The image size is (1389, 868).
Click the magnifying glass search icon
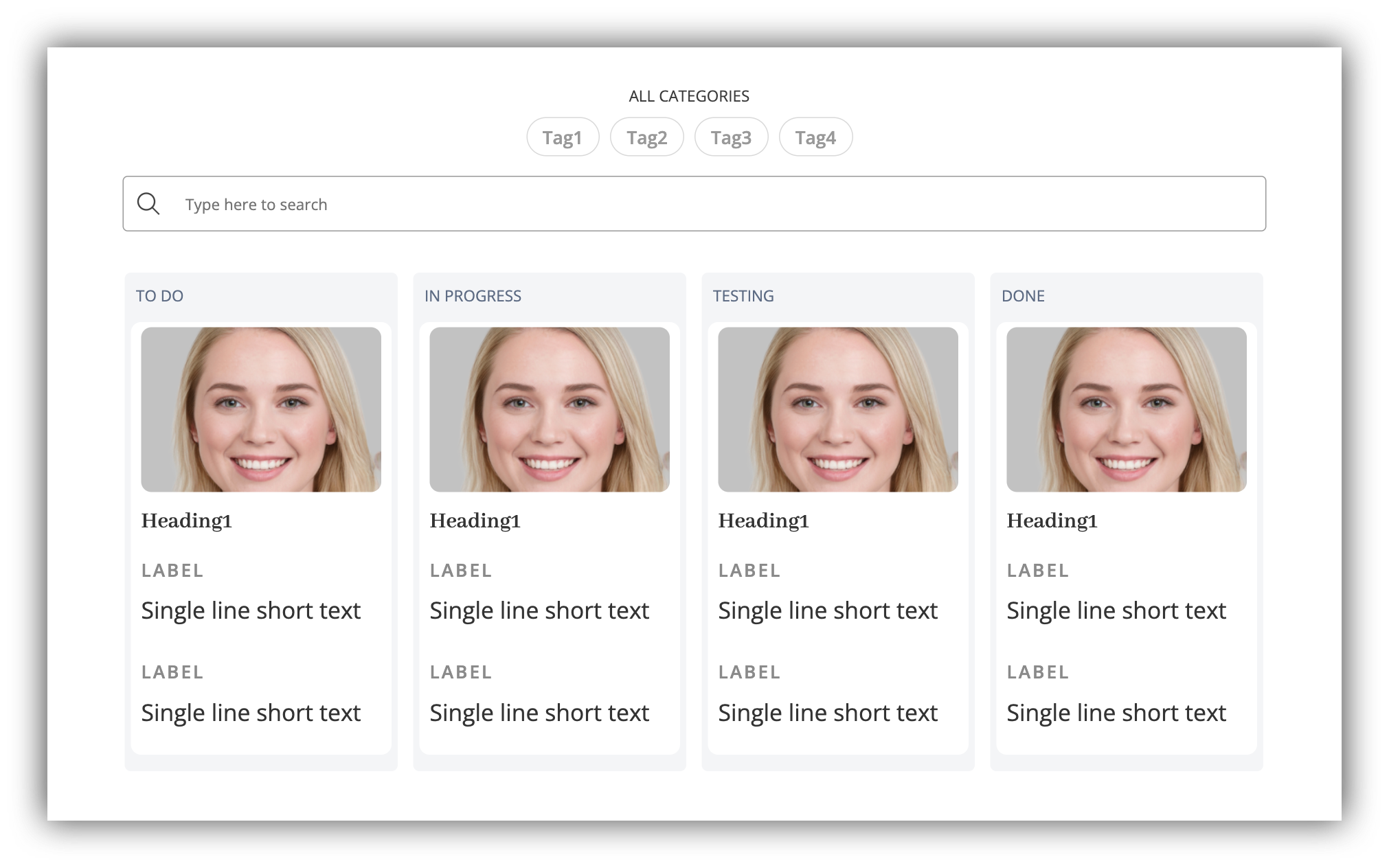click(x=148, y=204)
